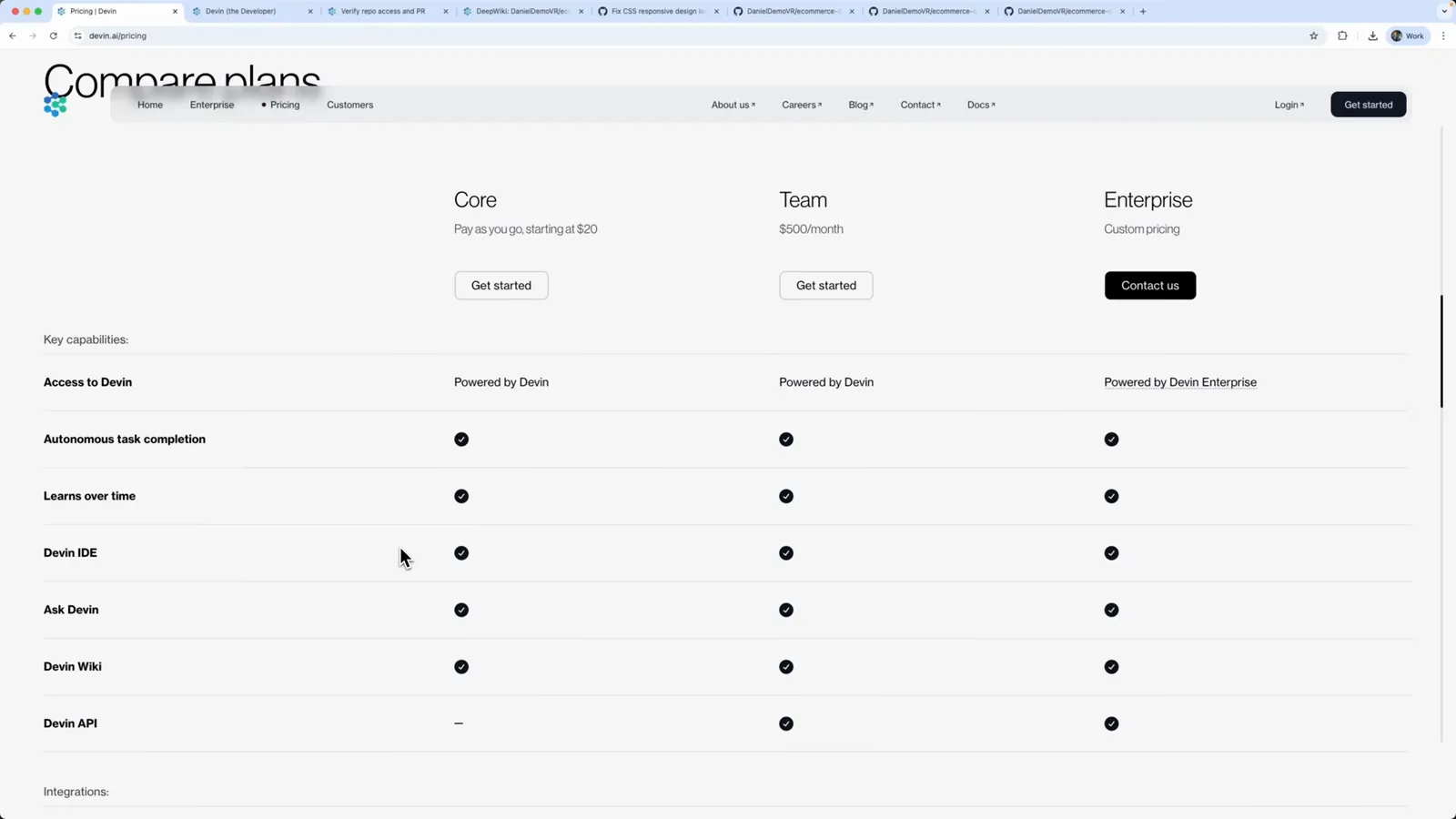Image resolution: width=1456 pixels, height=819 pixels.
Task: Close the DeepWiki tab
Action: point(581,11)
